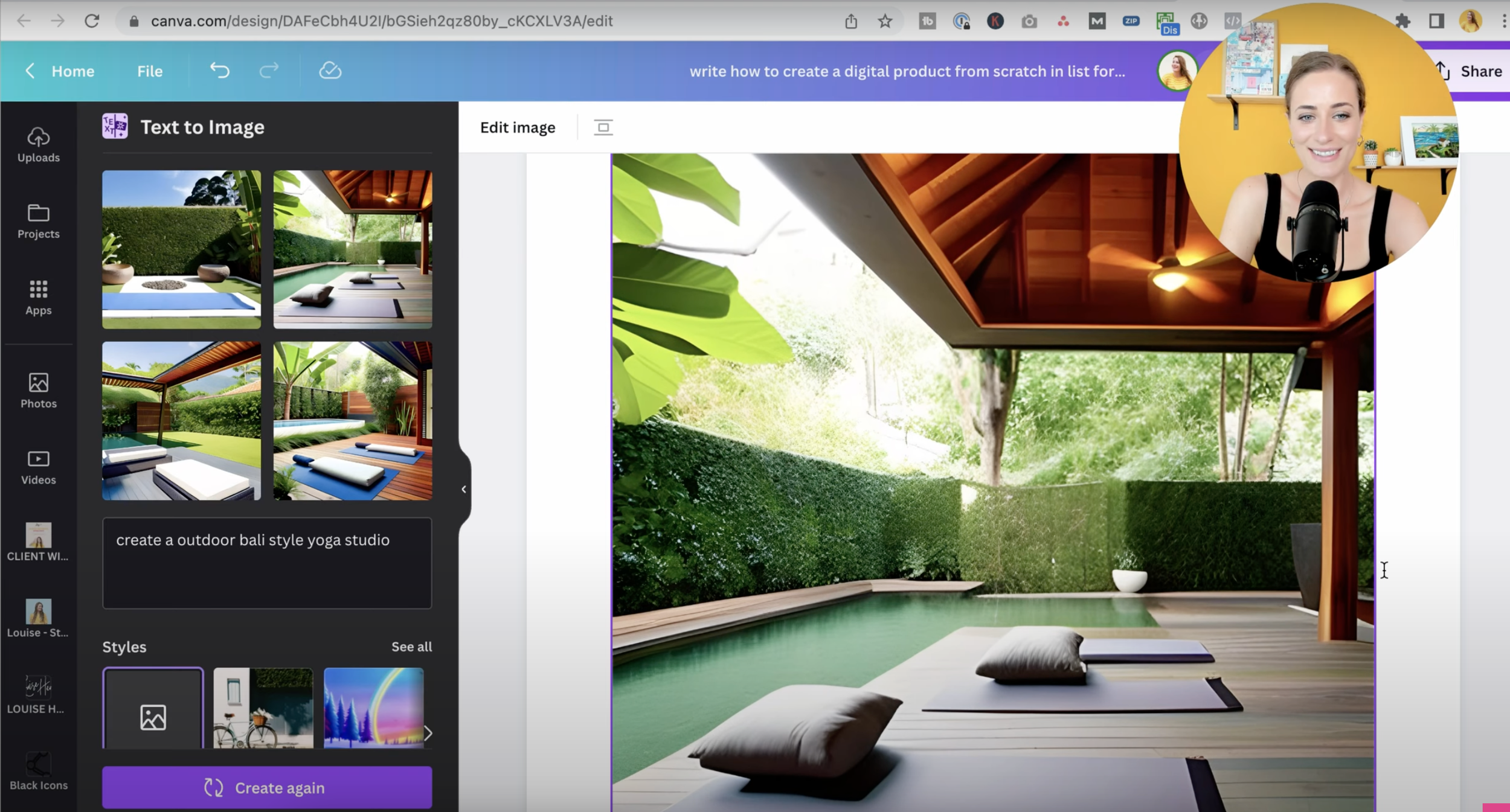1510x812 pixels.
Task: Click the Chrome profile avatar
Action: click(x=1470, y=21)
